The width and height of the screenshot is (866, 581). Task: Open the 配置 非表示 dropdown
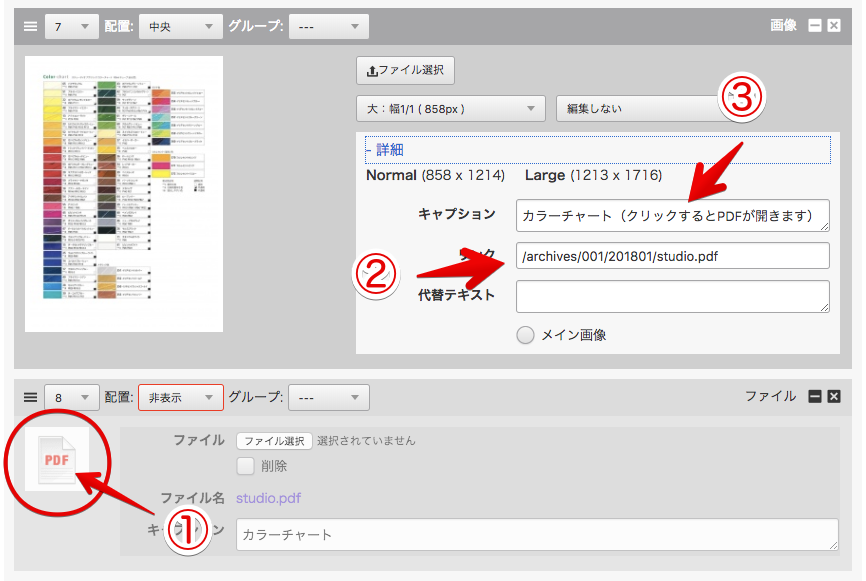pos(180,398)
